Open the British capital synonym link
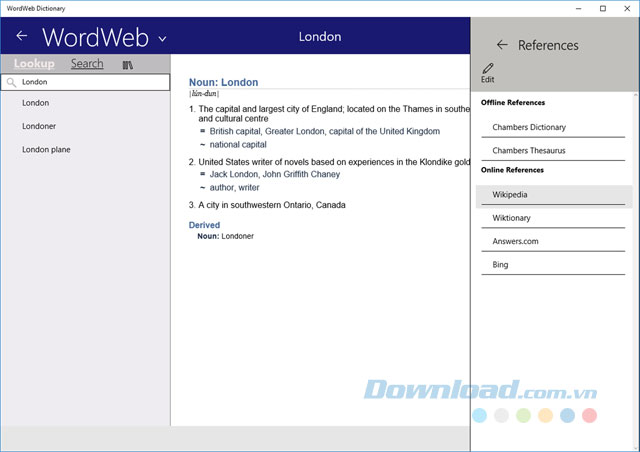640x452 pixels. click(235, 131)
